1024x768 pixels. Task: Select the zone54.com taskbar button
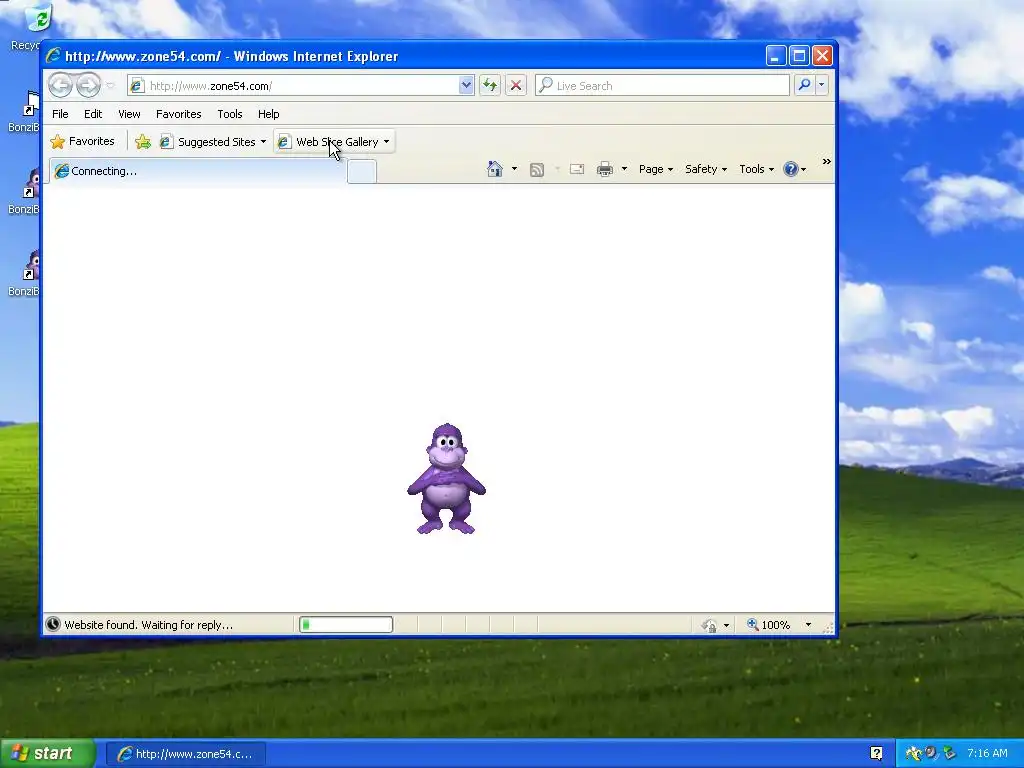[x=186, y=754]
